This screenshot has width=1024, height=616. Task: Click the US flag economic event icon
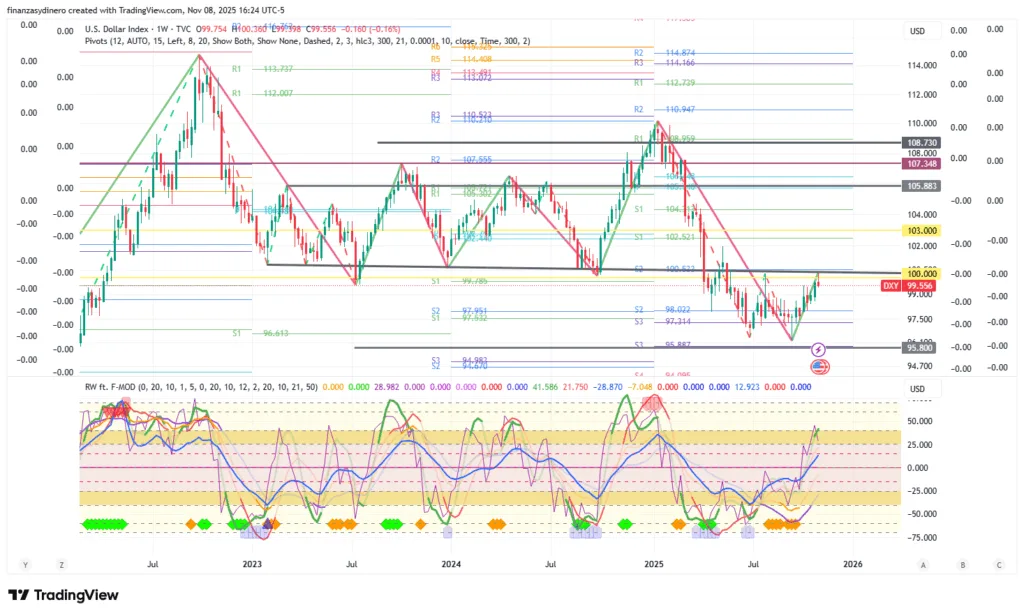pyautogui.click(x=818, y=367)
